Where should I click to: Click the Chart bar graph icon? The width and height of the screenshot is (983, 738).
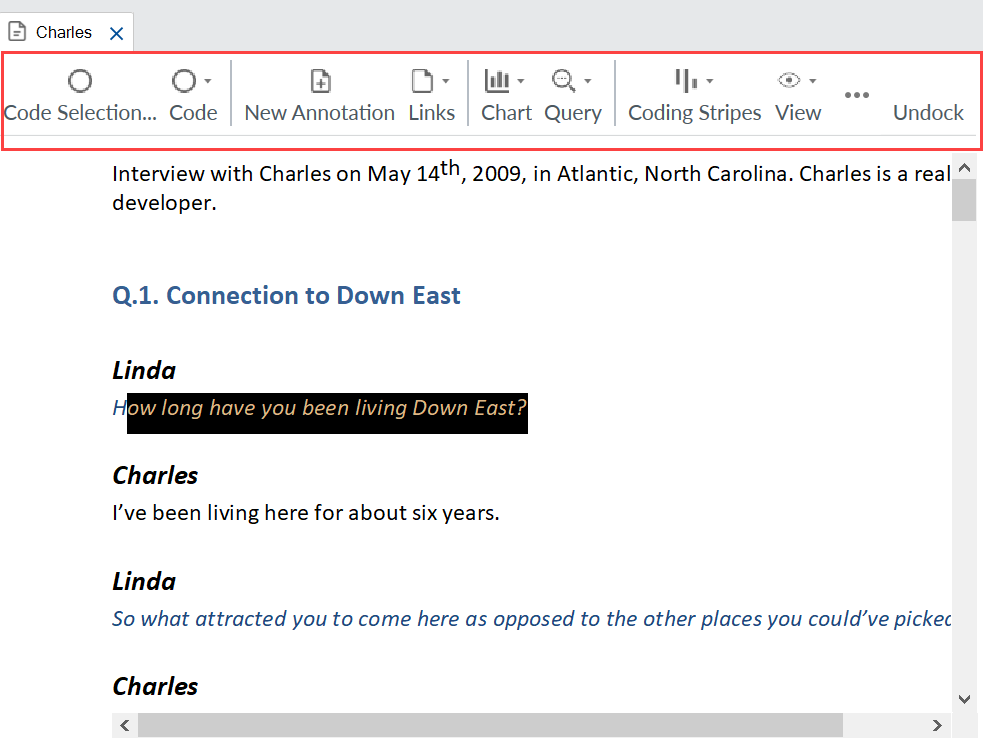point(497,81)
